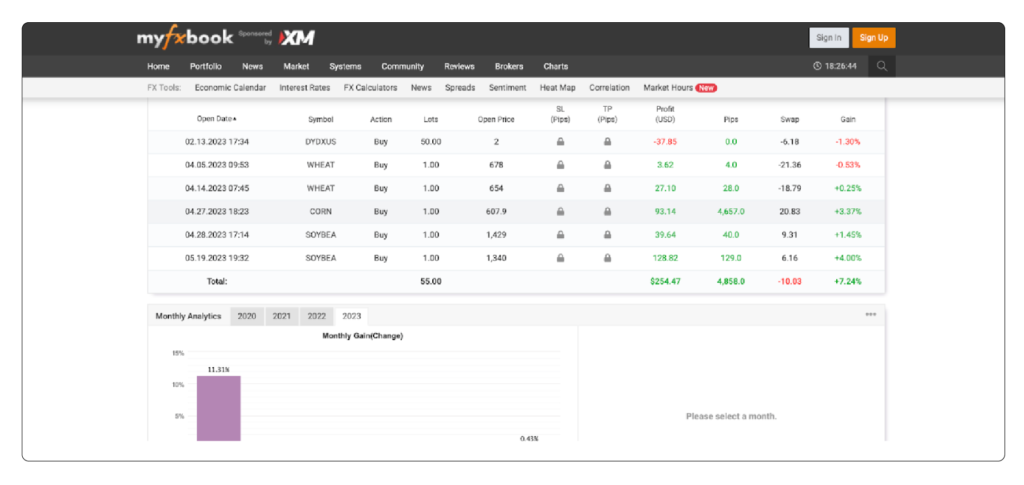
Task: Click the Sign In button
Action: click(828, 38)
